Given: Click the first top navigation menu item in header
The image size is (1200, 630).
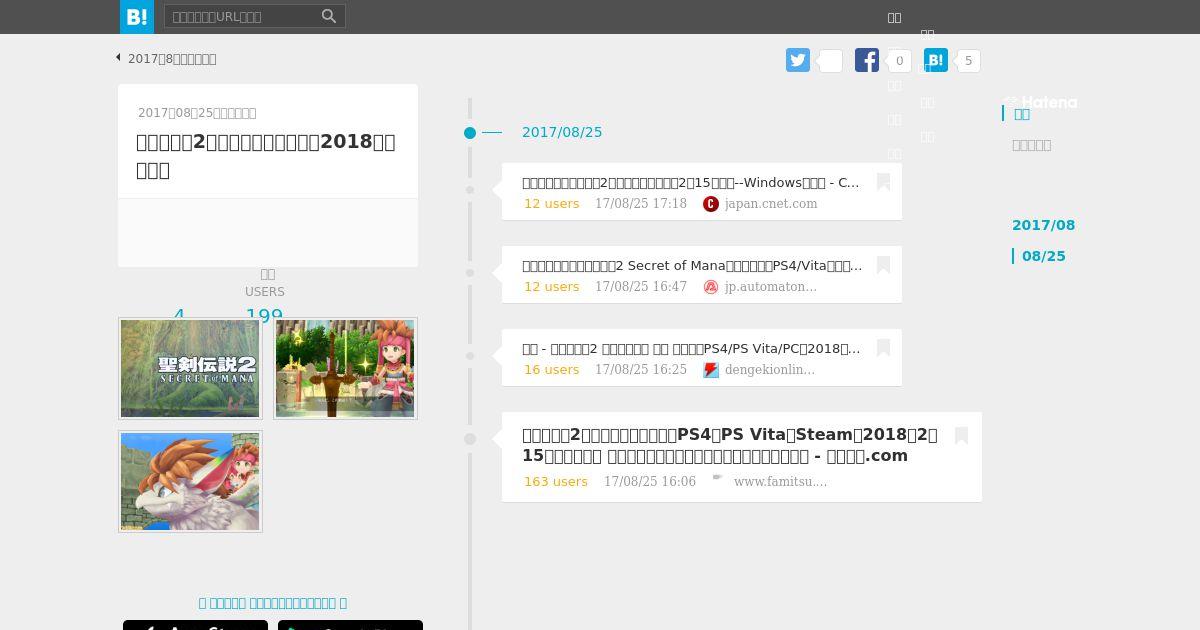Looking at the screenshot, I should pos(894,17).
